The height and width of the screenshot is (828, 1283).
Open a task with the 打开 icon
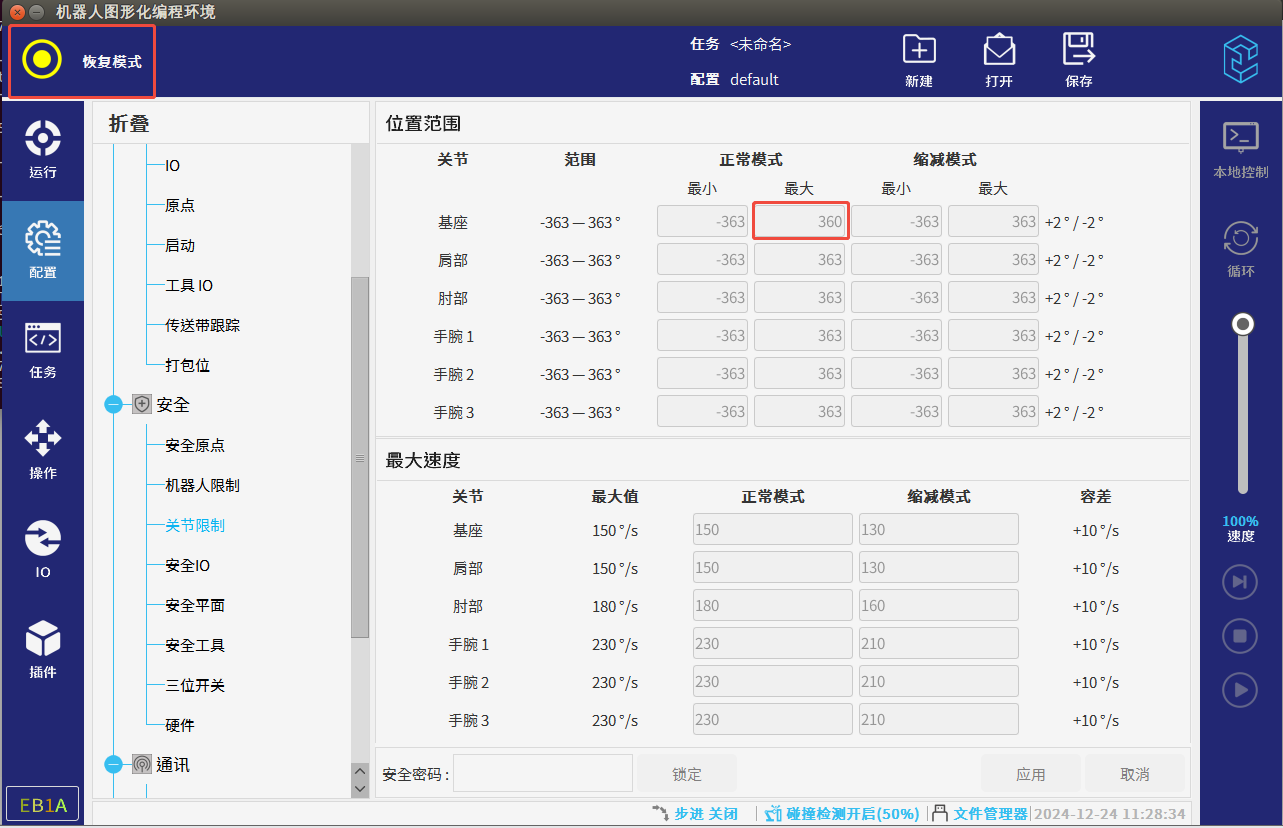(999, 51)
